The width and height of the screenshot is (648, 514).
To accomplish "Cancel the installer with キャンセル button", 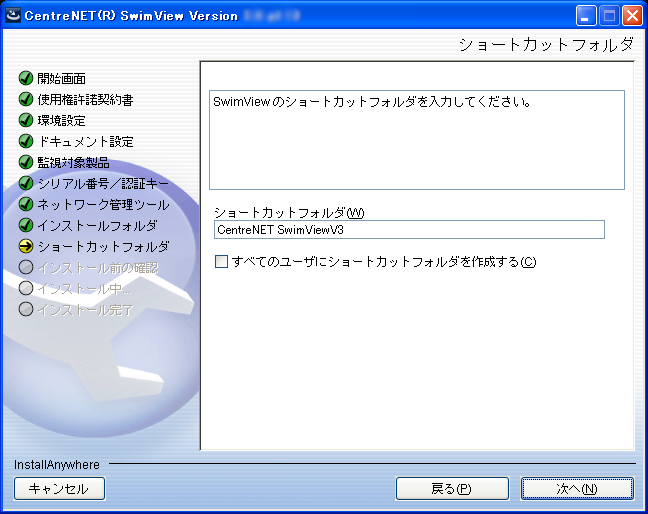I will [60, 489].
